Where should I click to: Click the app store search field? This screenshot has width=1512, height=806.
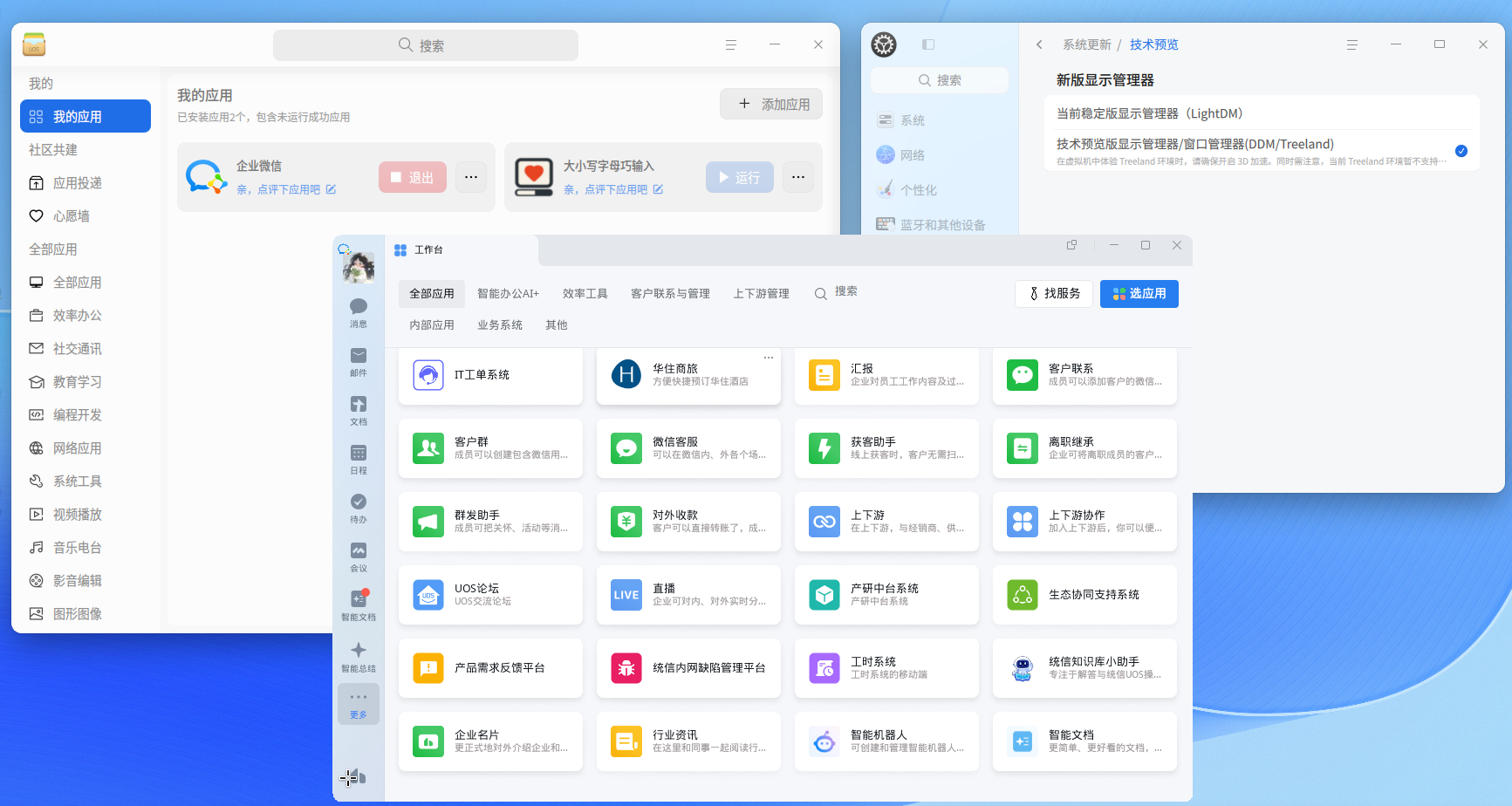pos(426,45)
